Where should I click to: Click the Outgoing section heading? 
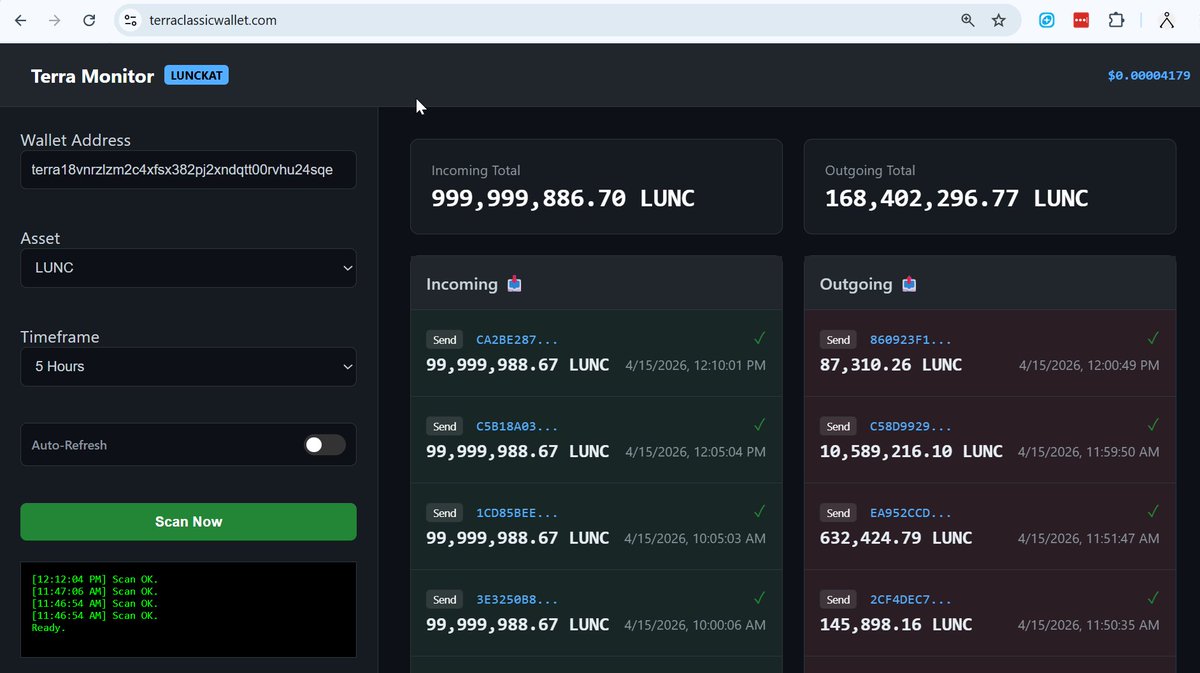pyautogui.click(x=856, y=284)
